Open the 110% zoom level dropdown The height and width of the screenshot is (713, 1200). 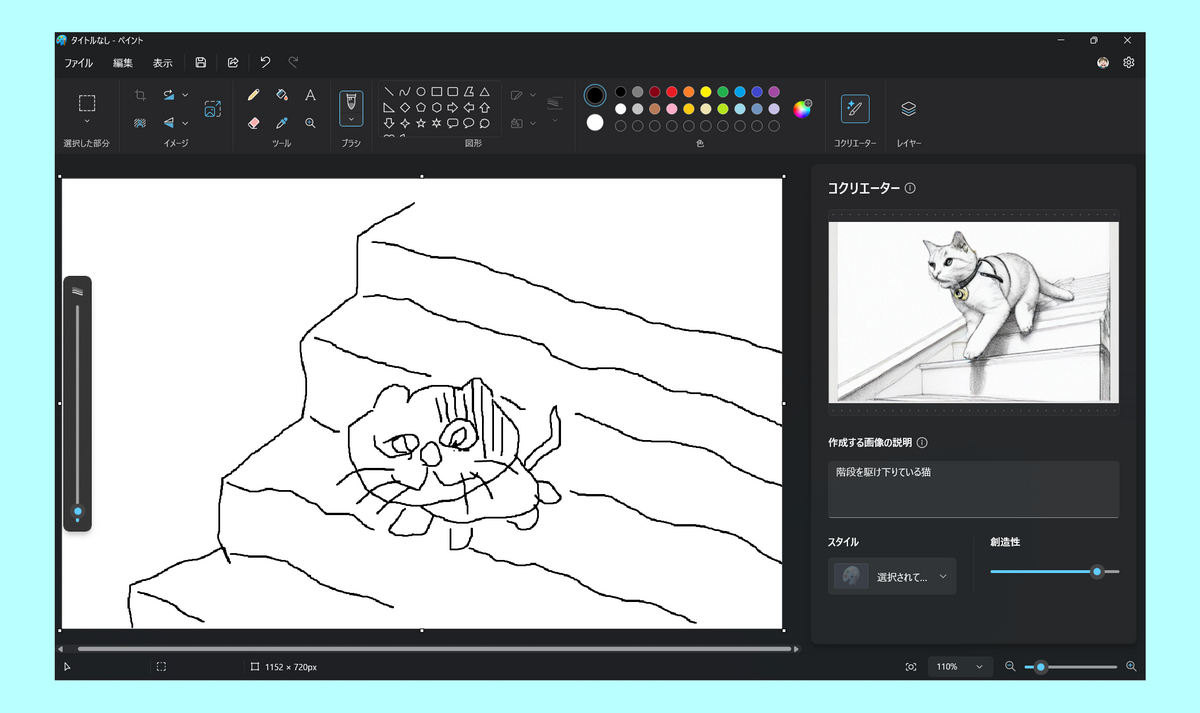[x=960, y=666]
